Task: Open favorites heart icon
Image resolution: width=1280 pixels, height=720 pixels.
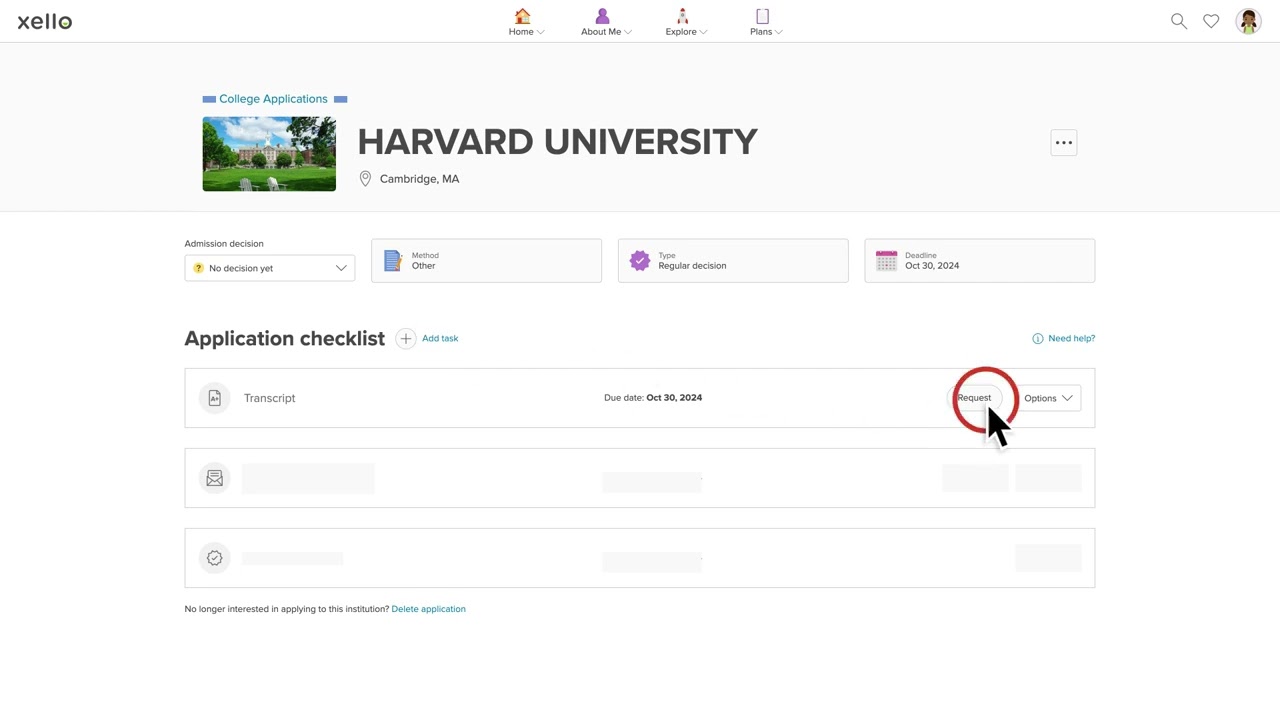Action: click(1211, 21)
